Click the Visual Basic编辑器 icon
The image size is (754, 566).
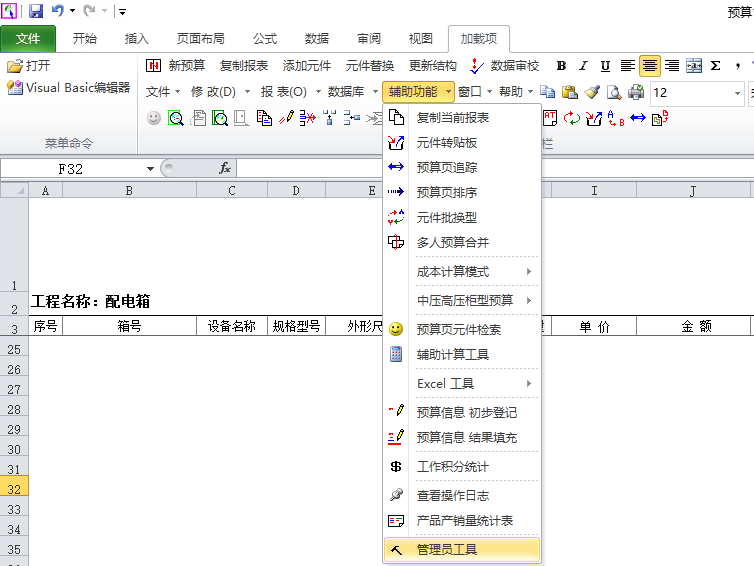(x=15, y=88)
